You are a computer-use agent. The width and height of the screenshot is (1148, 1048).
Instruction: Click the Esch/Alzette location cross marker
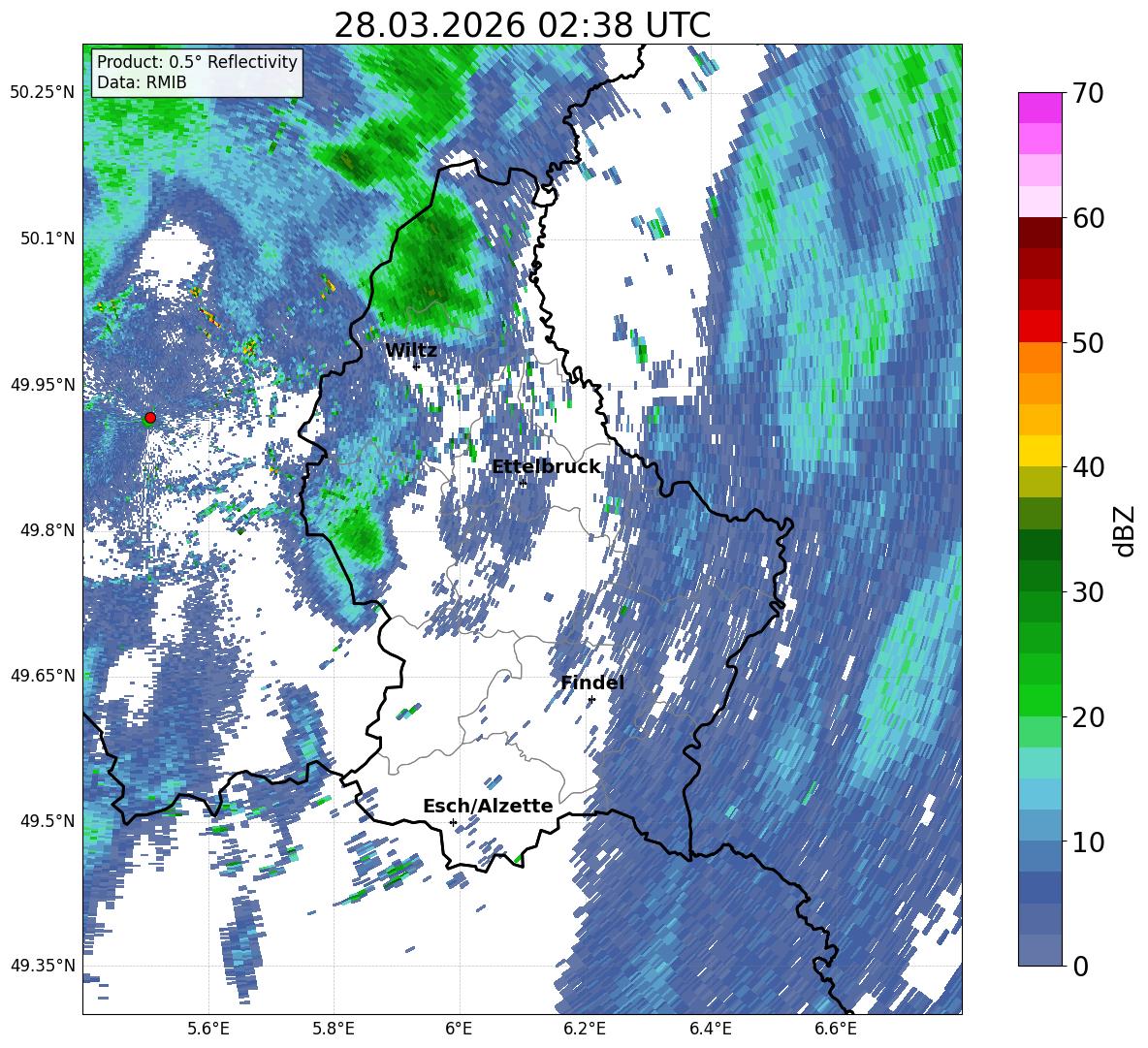pos(453,822)
